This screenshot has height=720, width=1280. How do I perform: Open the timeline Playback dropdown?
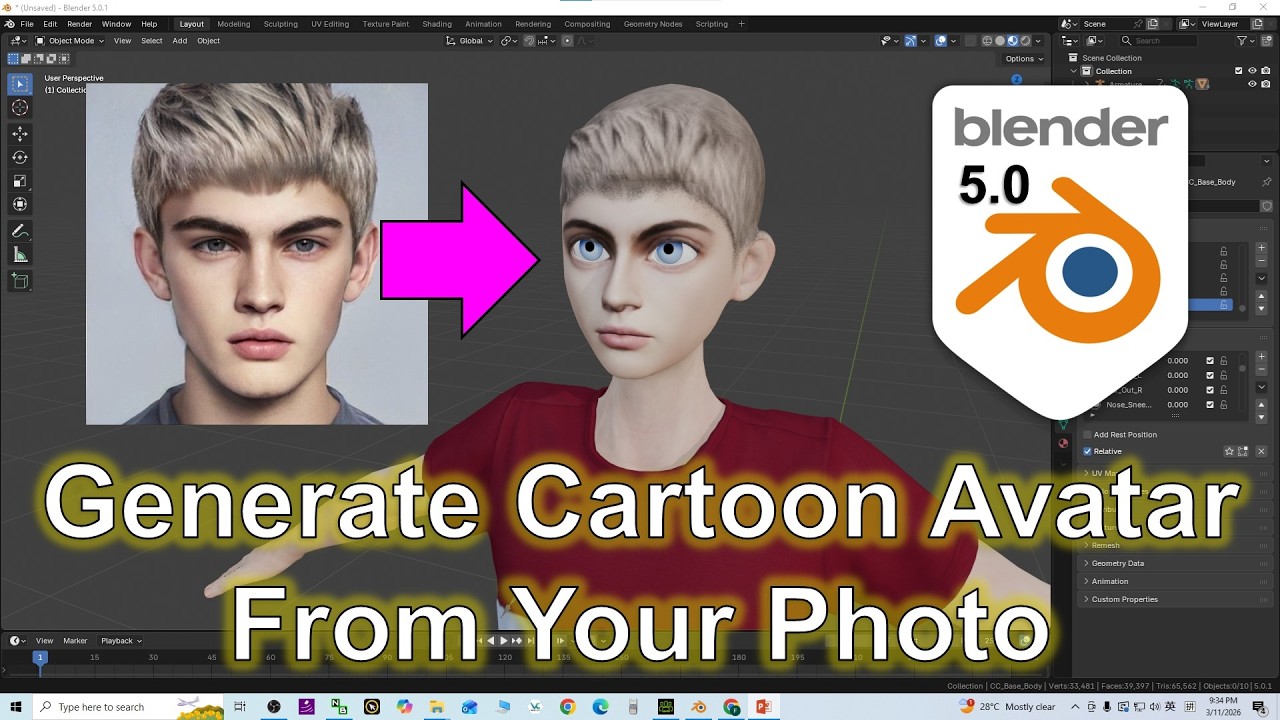[x=121, y=641]
